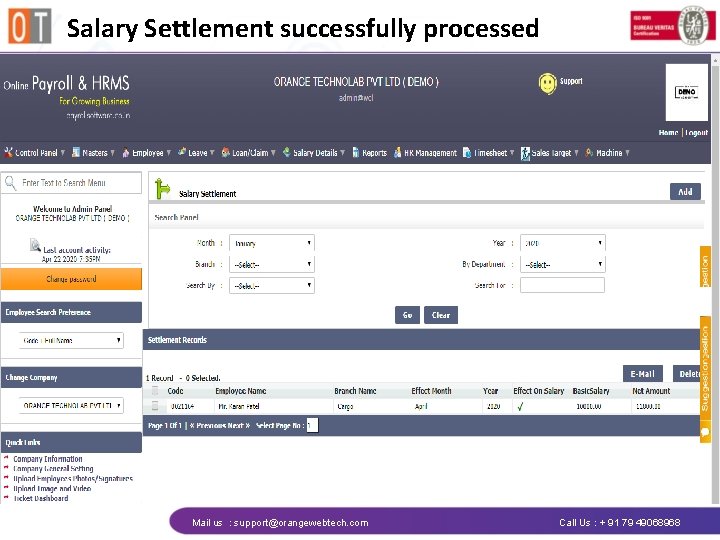Click the Control Panel wrench icon
Image resolution: width=720 pixels, height=540 pixels.
pyautogui.click(x=8, y=152)
